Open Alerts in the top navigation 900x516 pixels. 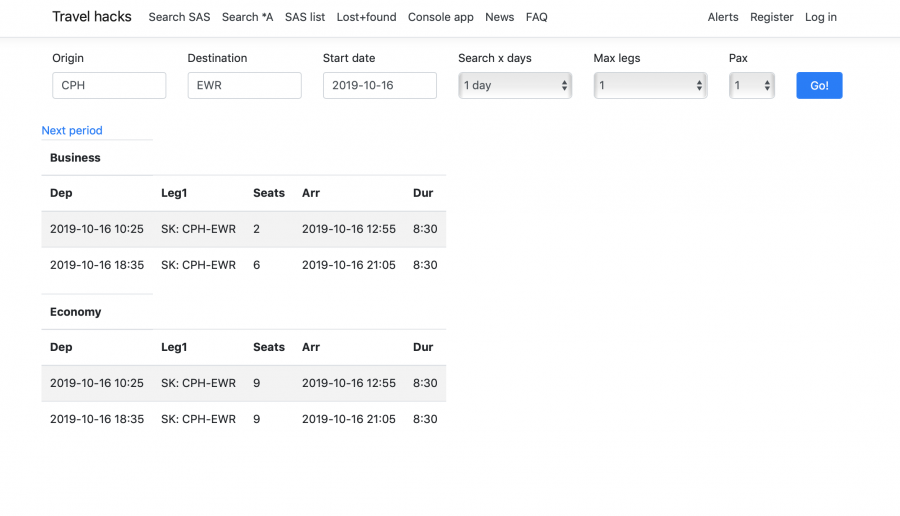click(723, 17)
